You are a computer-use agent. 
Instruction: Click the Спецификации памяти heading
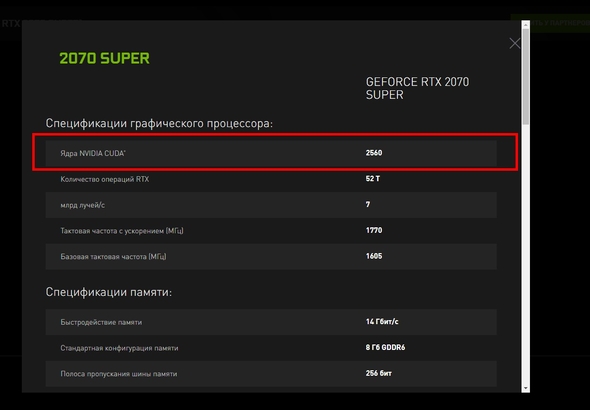[109, 292]
